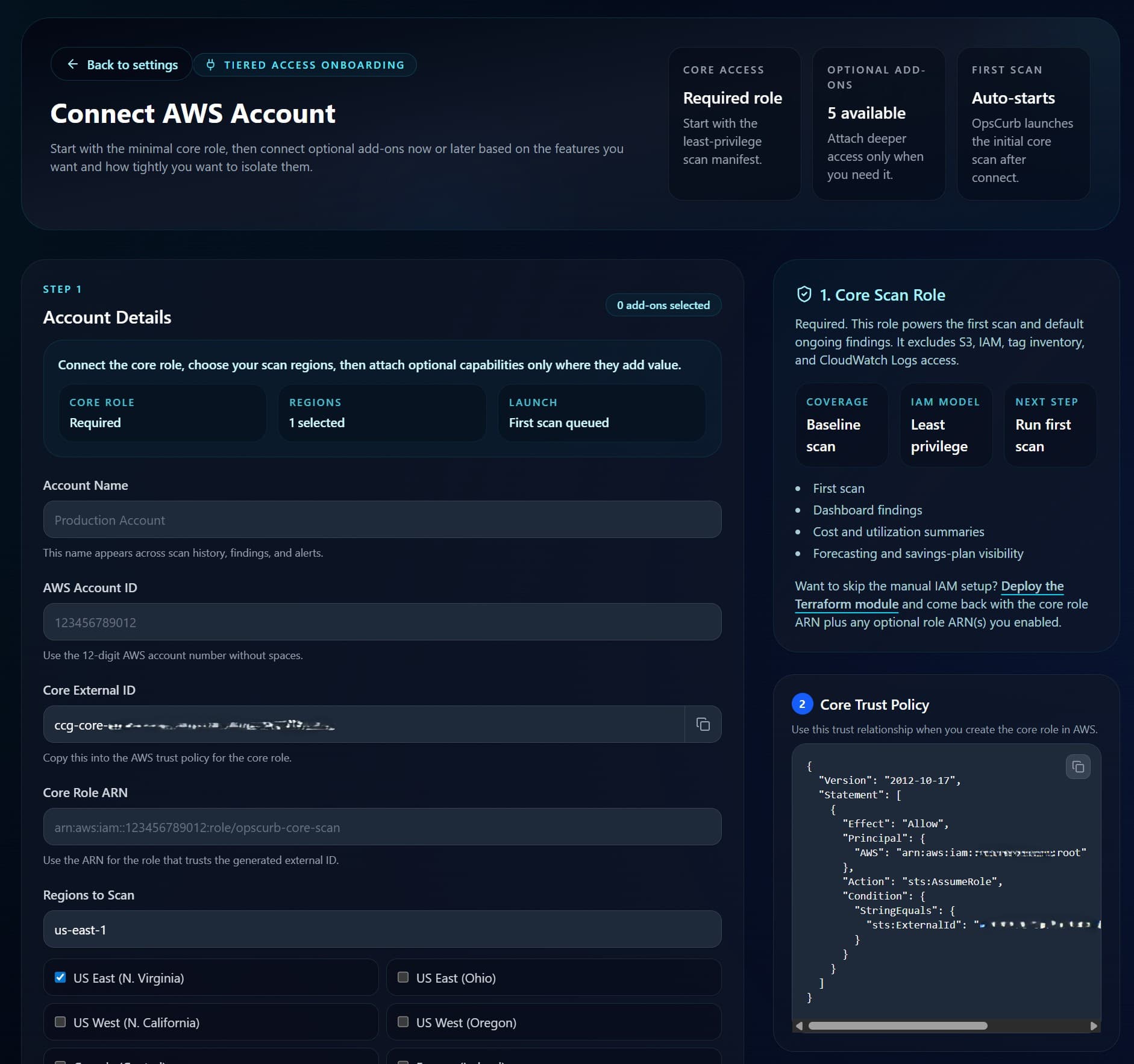Viewport: 1134px width, 1064px height.
Task: Click the Account Name input field
Action: pos(382,519)
